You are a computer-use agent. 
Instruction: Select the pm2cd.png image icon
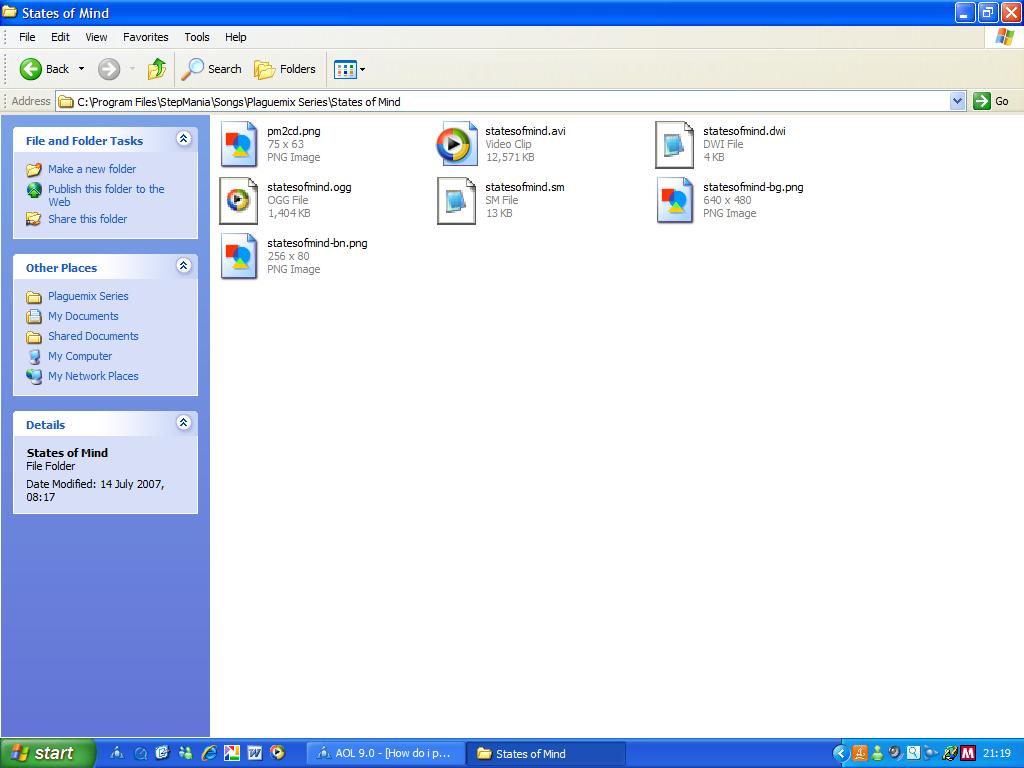pyautogui.click(x=238, y=144)
